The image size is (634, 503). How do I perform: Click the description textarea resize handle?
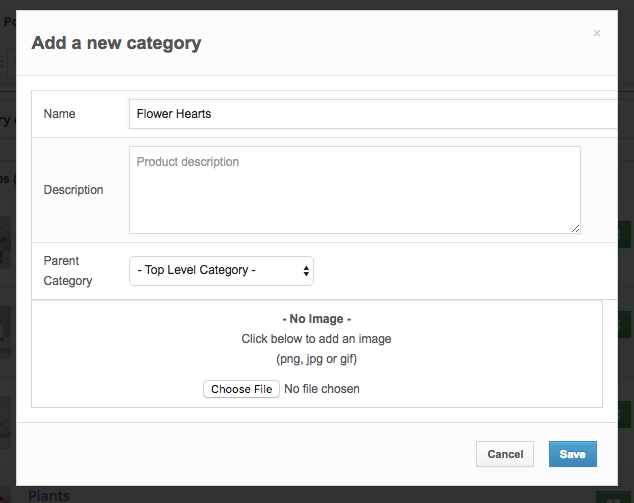575,228
